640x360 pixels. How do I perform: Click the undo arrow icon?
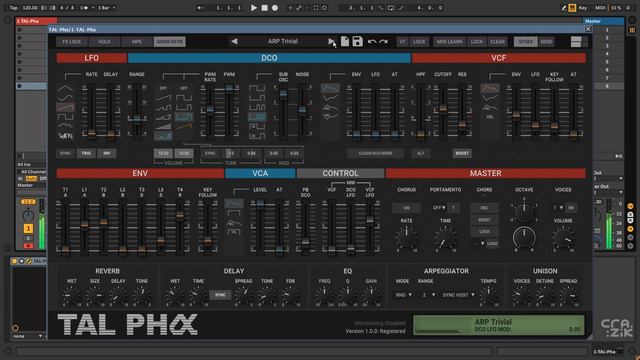[371, 42]
